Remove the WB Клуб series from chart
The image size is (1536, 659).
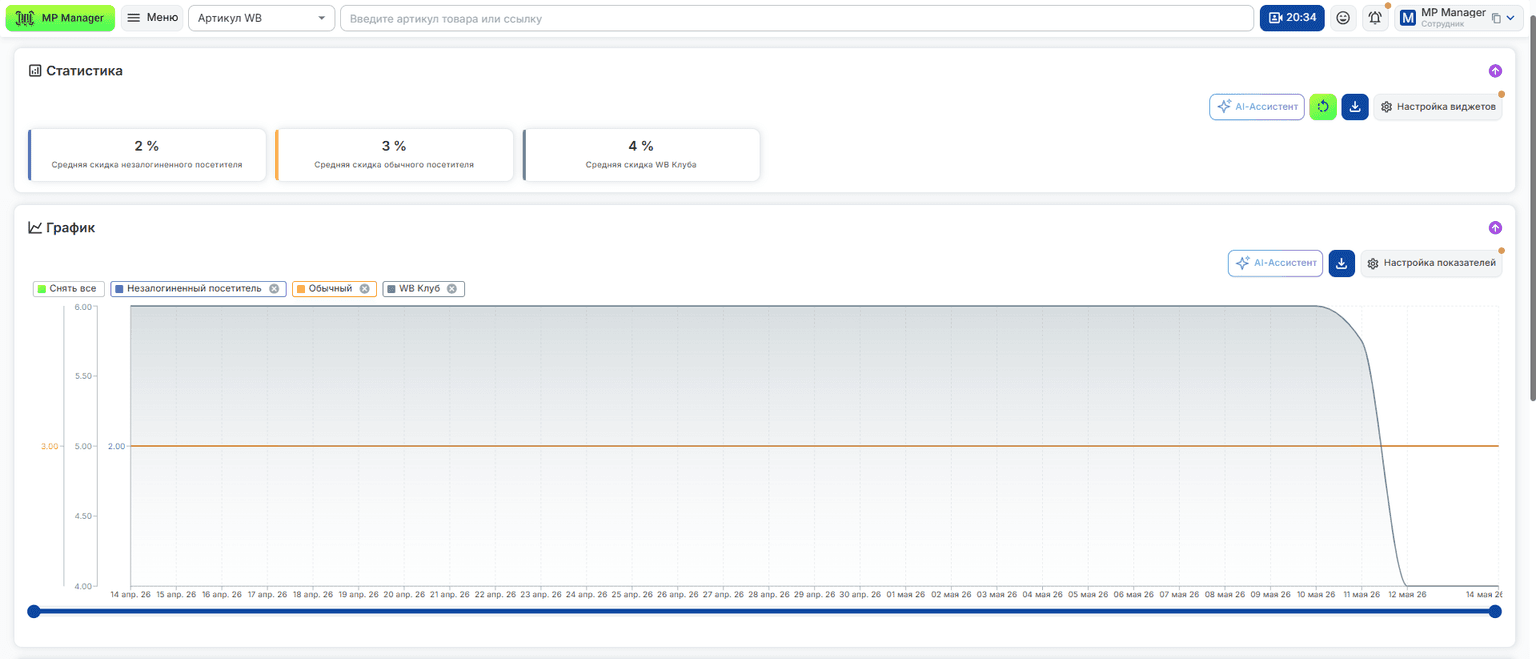[452, 289]
